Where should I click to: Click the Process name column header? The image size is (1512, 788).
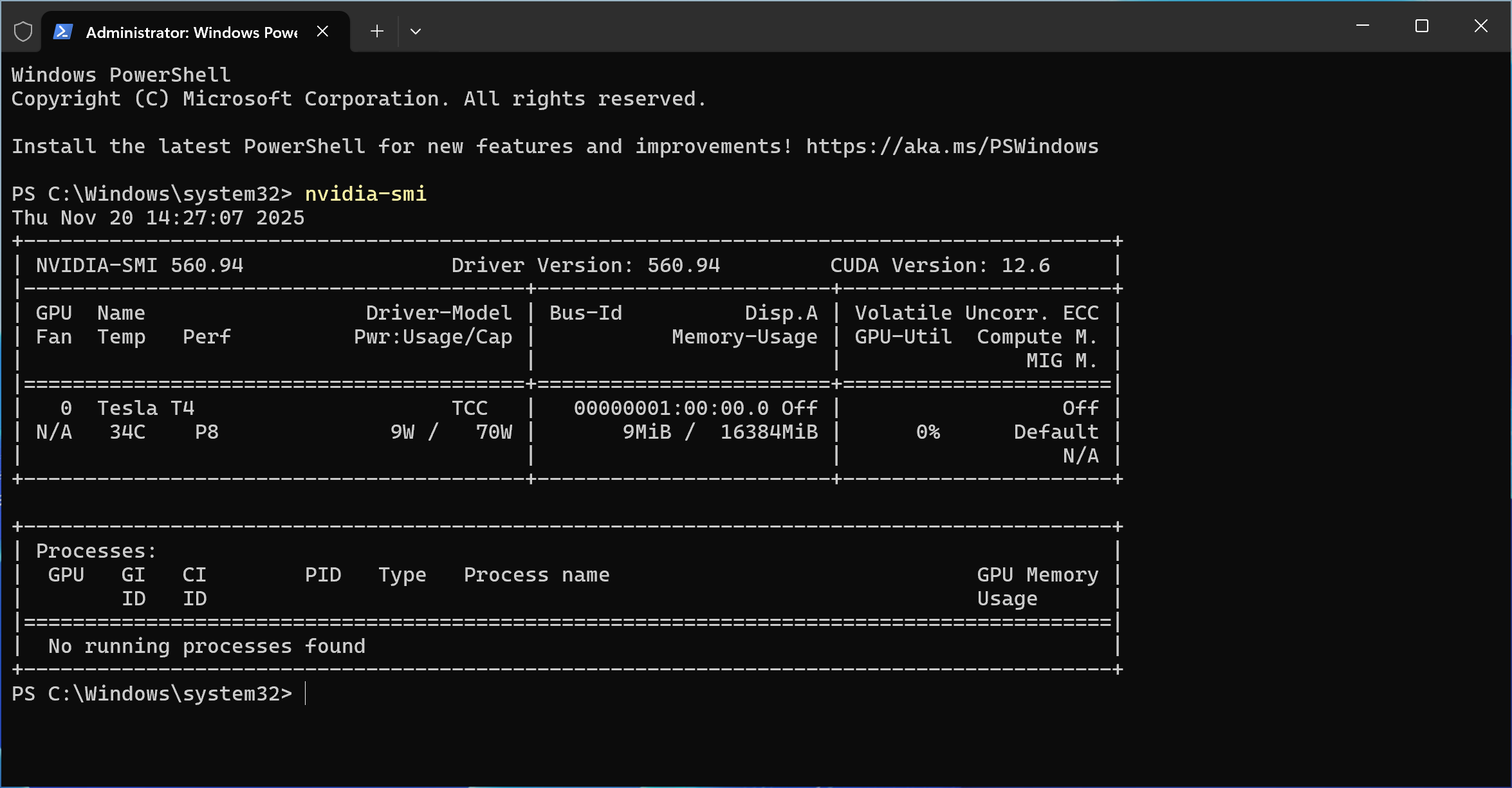click(x=537, y=575)
